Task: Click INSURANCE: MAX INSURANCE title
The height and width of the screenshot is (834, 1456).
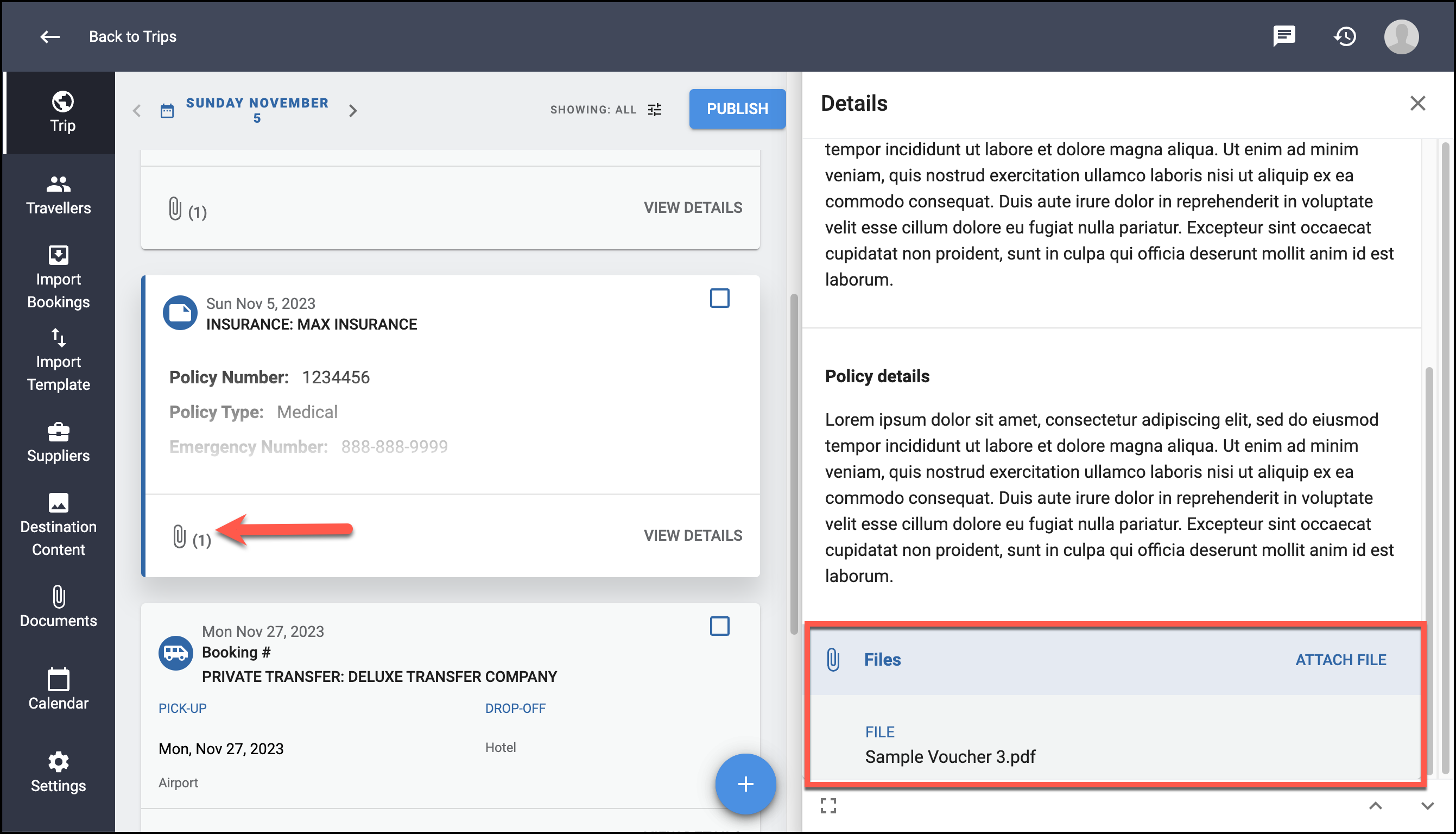Action: click(311, 324)
